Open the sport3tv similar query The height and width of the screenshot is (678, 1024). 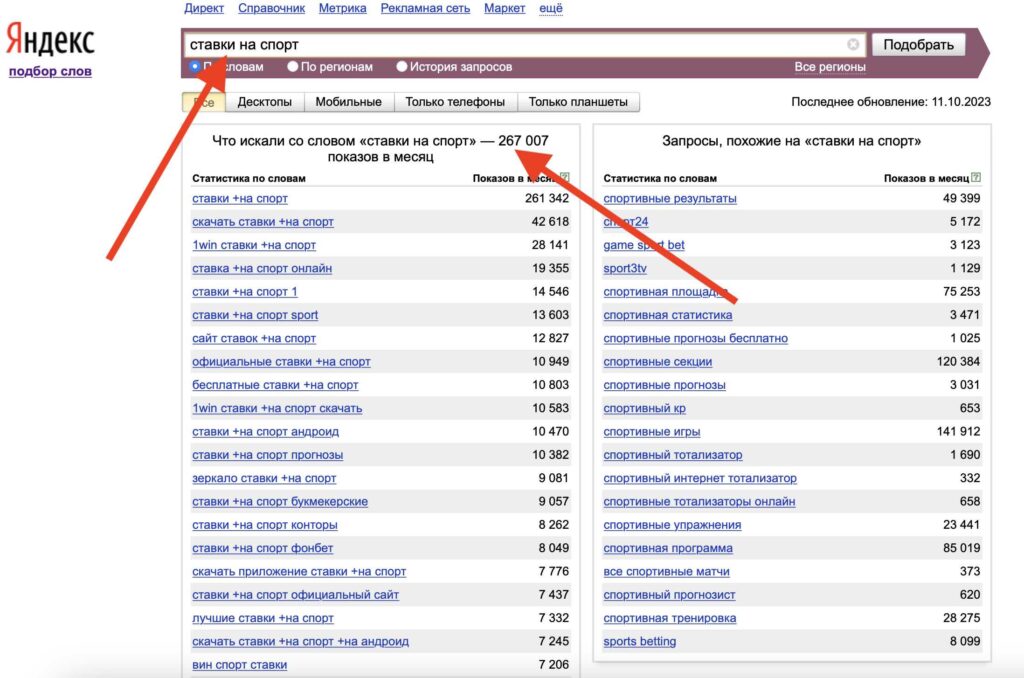(625, 268)
